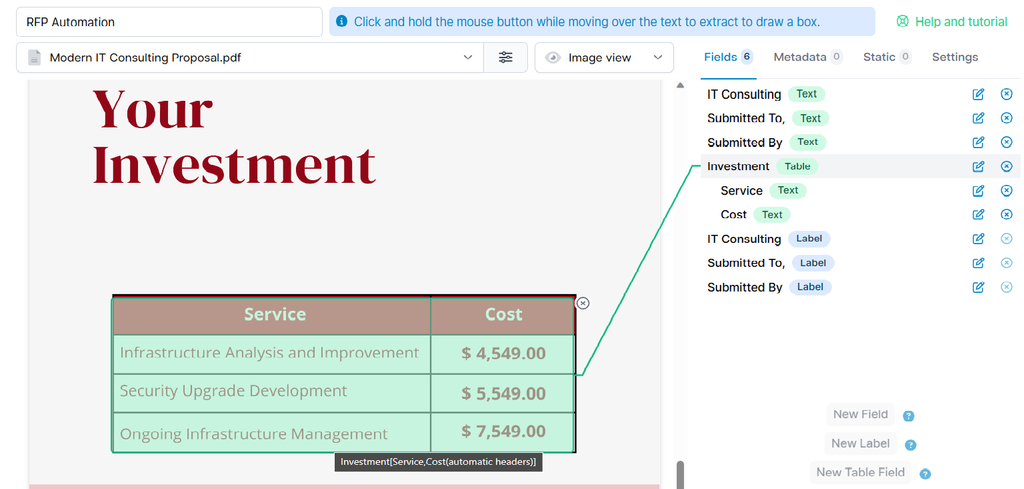The width and height of the screenshot is (1024, 489).
Task: Open the document selection dropdown
Action: [x=250, y=57]
